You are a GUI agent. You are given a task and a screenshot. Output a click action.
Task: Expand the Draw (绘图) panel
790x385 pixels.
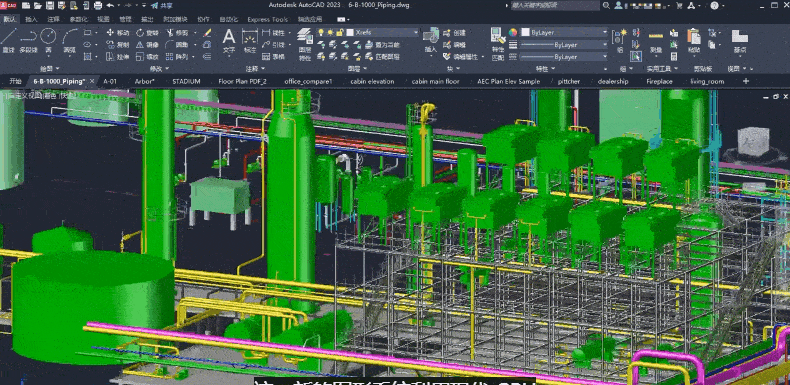click(x=49, y=69)
